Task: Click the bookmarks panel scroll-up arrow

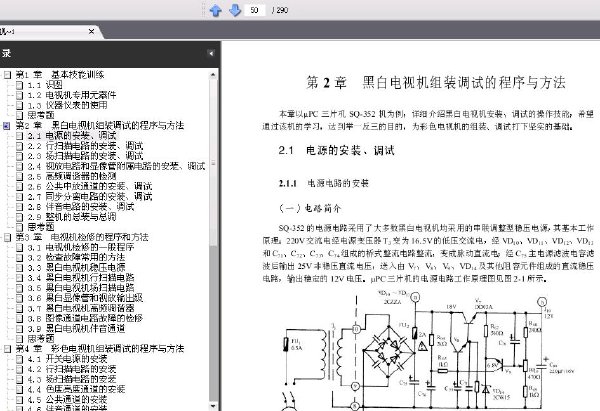Action: click(213, 75)
